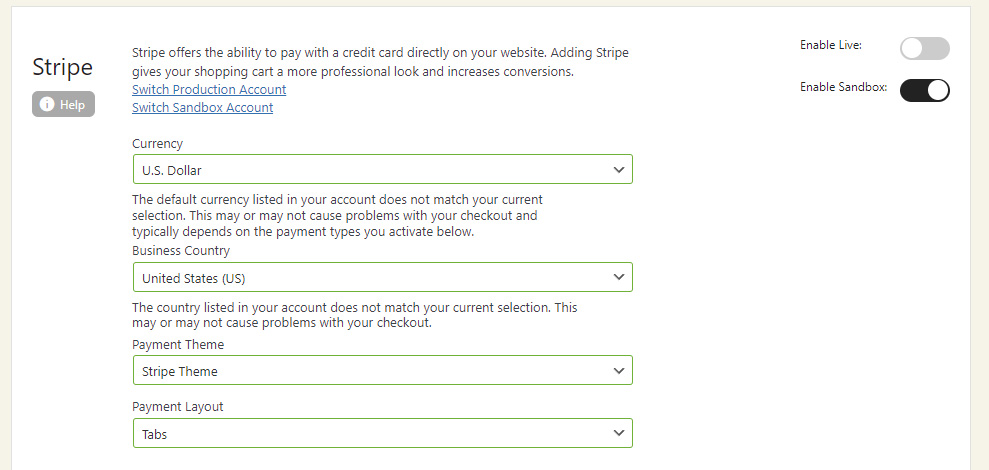Open the Payment Layout dropdown showing Tabs
The width and height of the screenshot is (989, 470).
point(382,433)
